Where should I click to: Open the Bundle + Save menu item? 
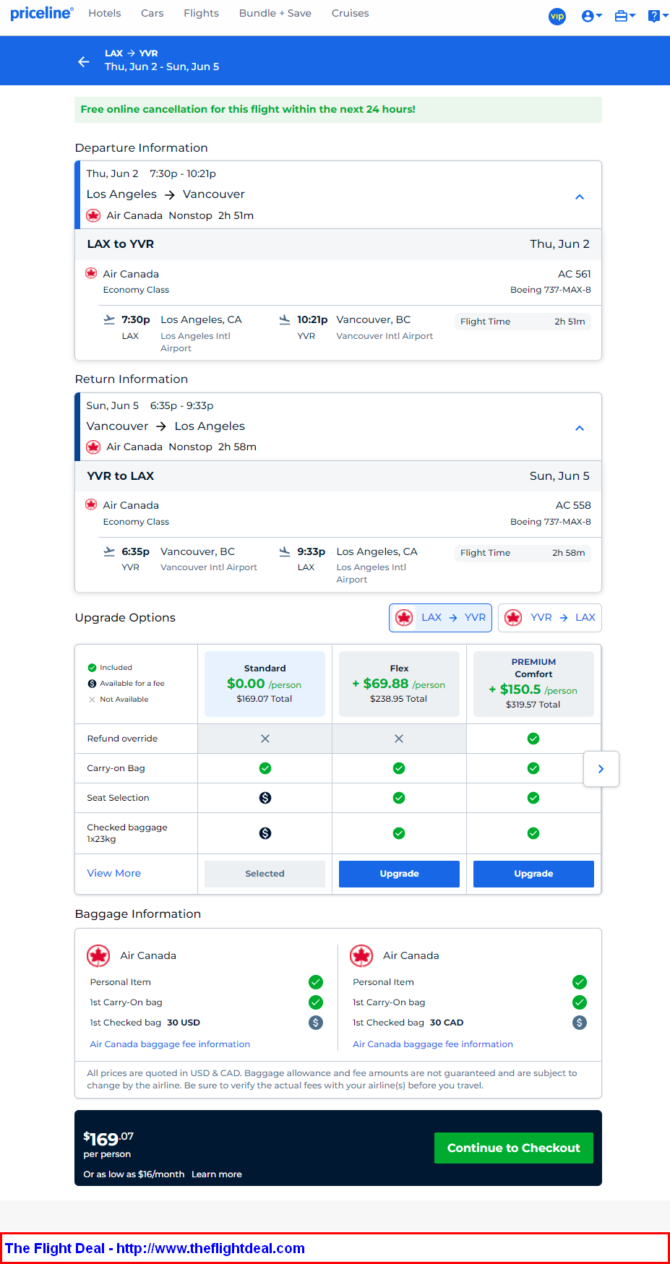pyautogui.click(x=275, y=14)
